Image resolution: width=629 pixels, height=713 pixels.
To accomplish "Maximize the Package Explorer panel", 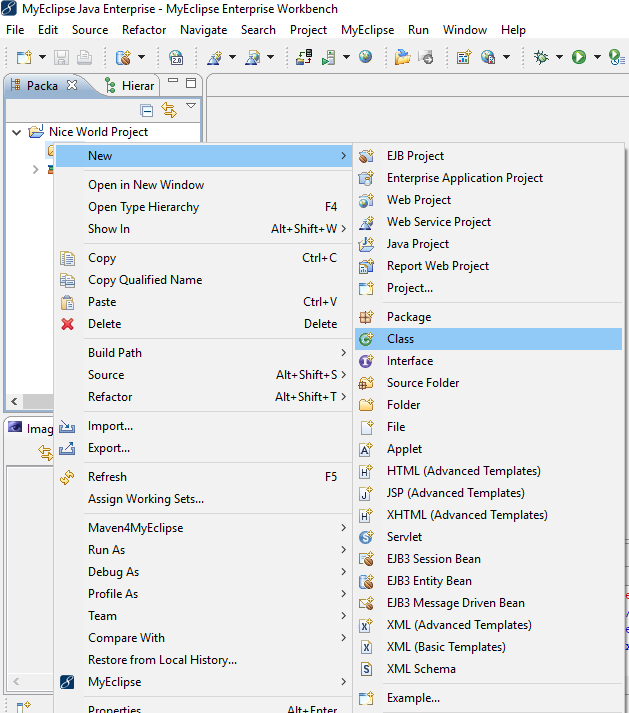I will 191,83.
